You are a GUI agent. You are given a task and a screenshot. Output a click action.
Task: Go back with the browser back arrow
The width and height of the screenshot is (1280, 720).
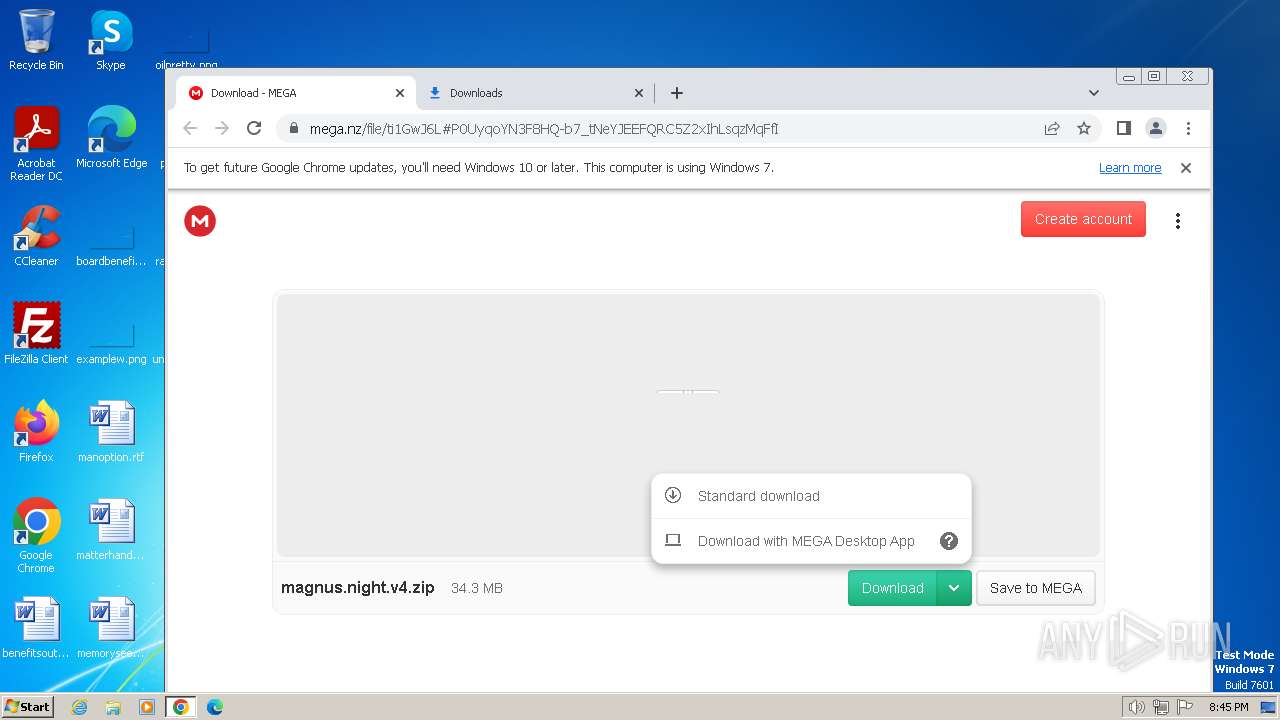pyautogui.click(x=190, y=128)
